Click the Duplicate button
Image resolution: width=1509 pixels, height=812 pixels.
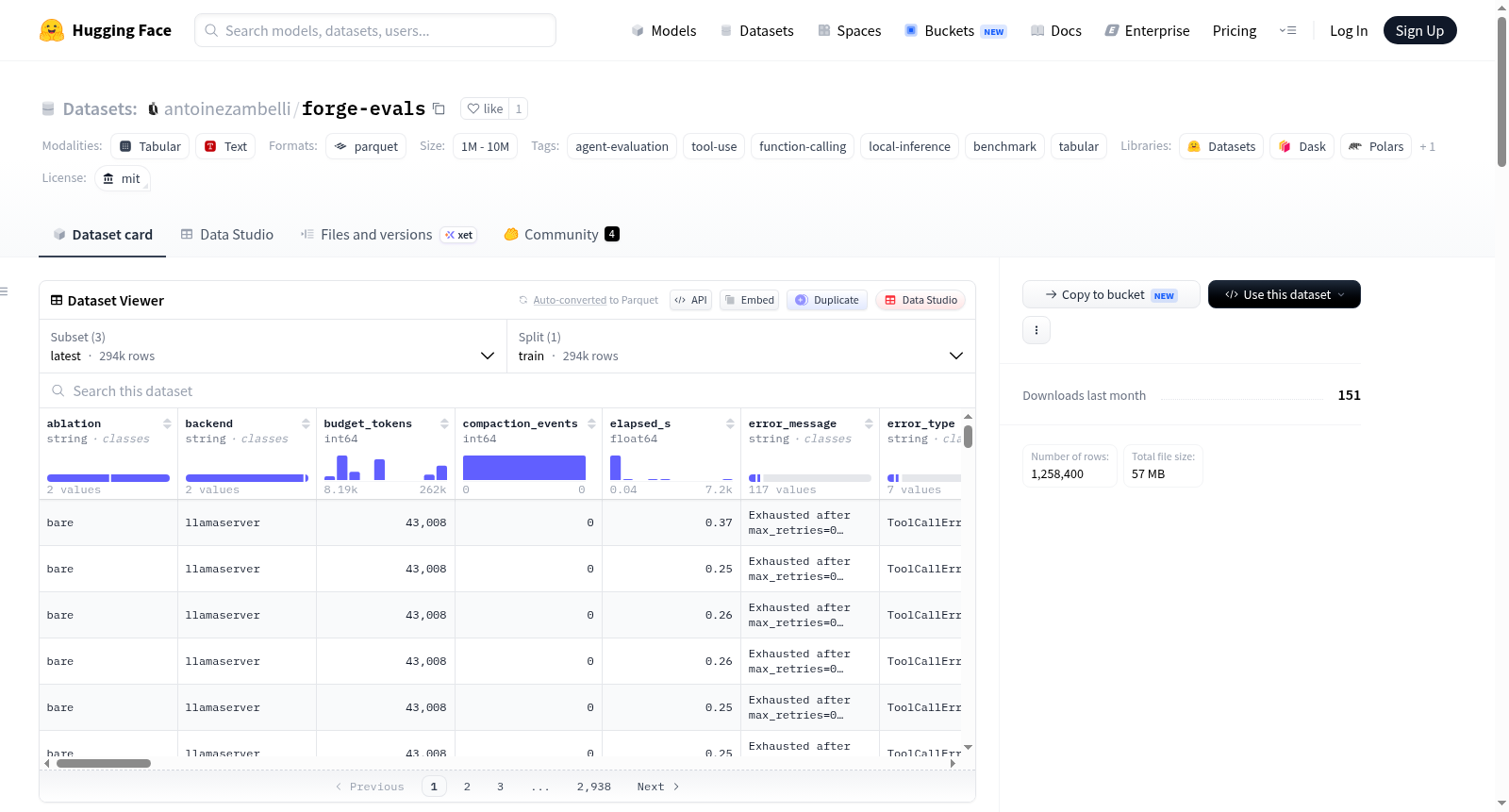(827, 300)
